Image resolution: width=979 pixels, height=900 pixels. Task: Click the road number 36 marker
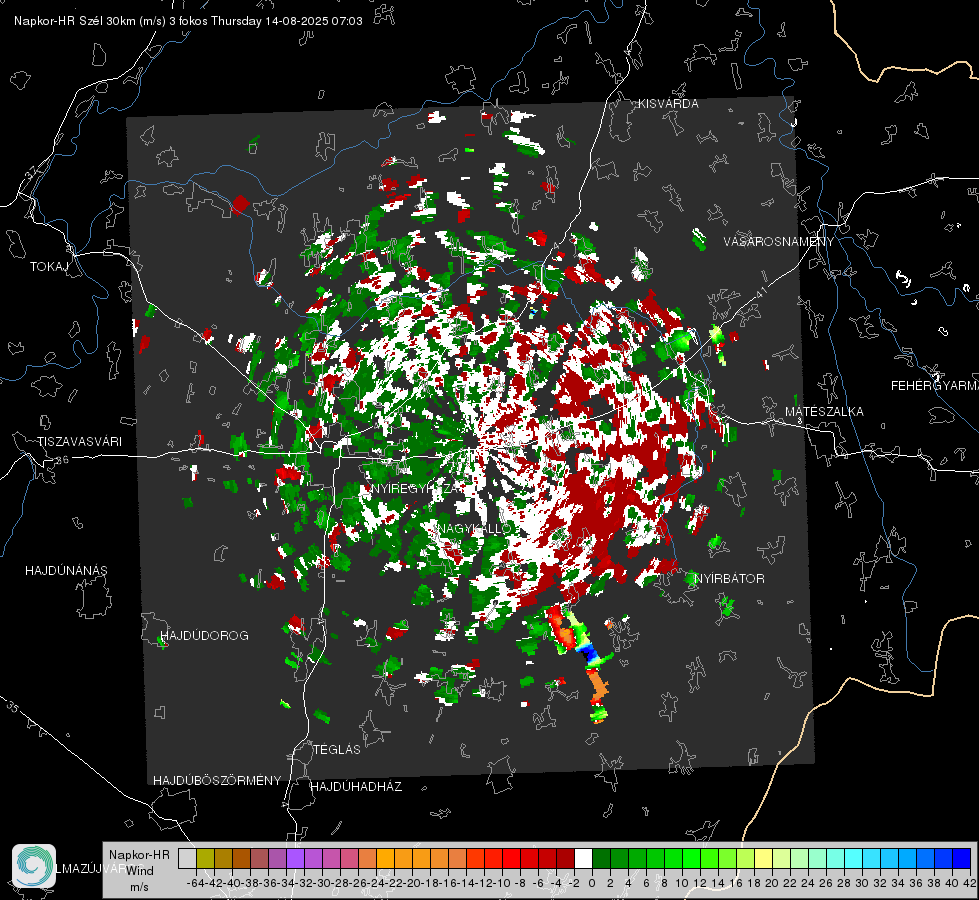62,460
